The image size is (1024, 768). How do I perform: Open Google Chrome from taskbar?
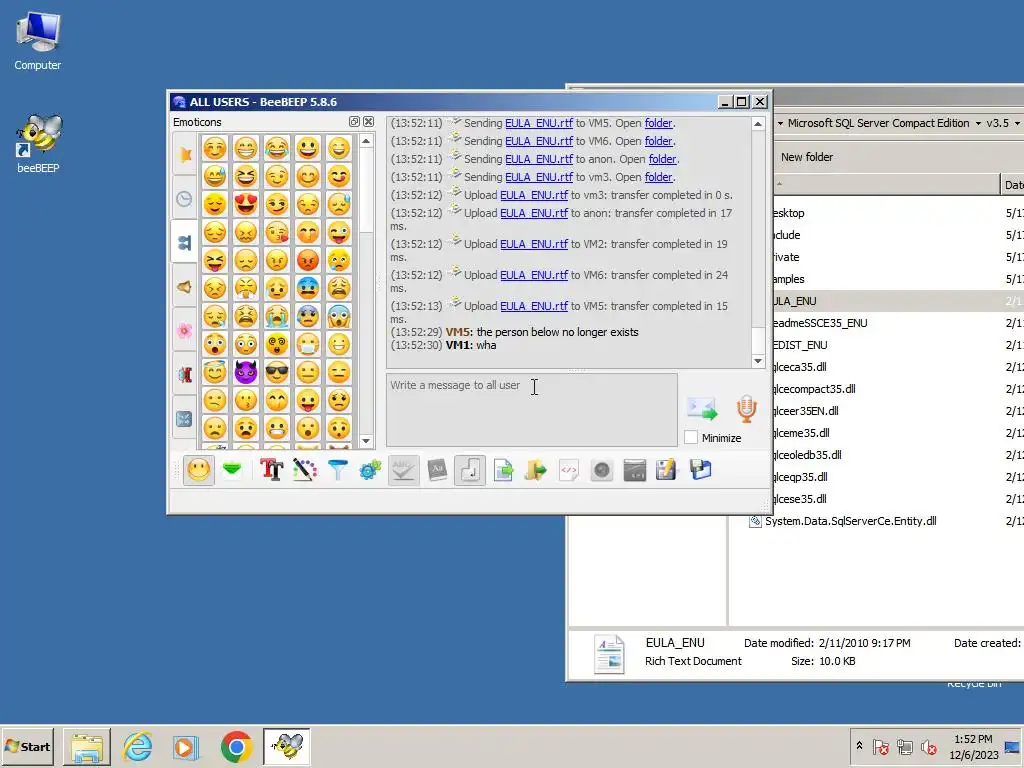click(x=236, y=746)
